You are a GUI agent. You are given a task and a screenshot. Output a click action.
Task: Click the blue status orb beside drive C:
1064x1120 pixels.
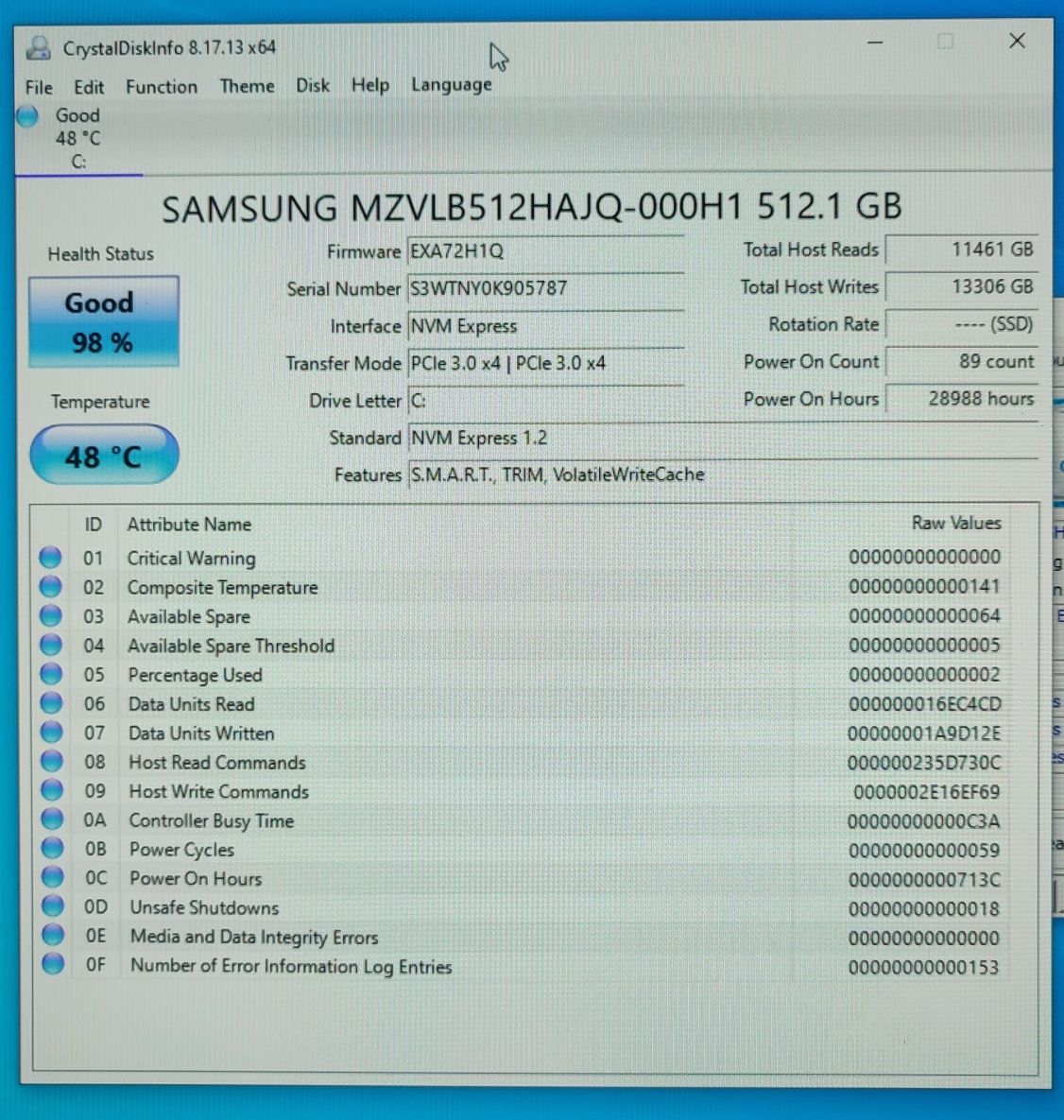pyautogui.click(x=27, y=115)
